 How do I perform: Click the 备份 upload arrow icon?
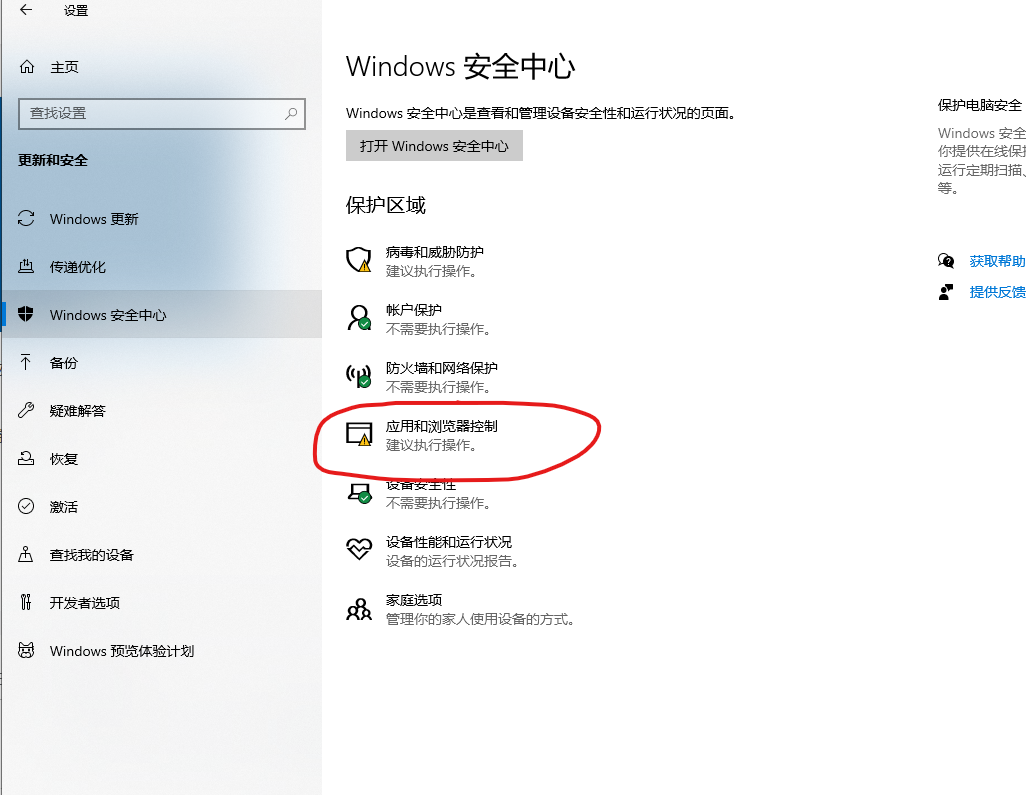26,362
